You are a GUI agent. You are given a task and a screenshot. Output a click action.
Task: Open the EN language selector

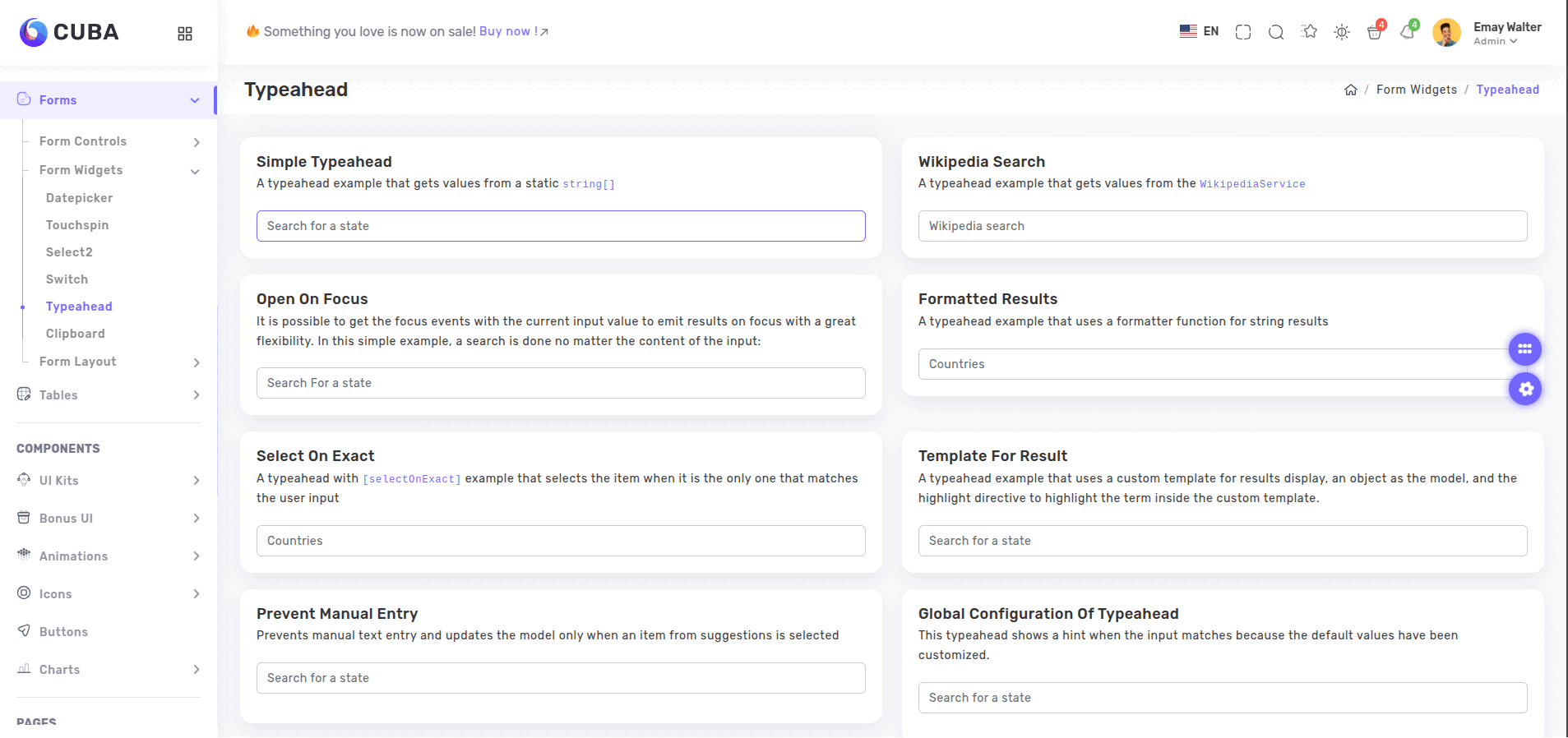(x=1199, y=31)
